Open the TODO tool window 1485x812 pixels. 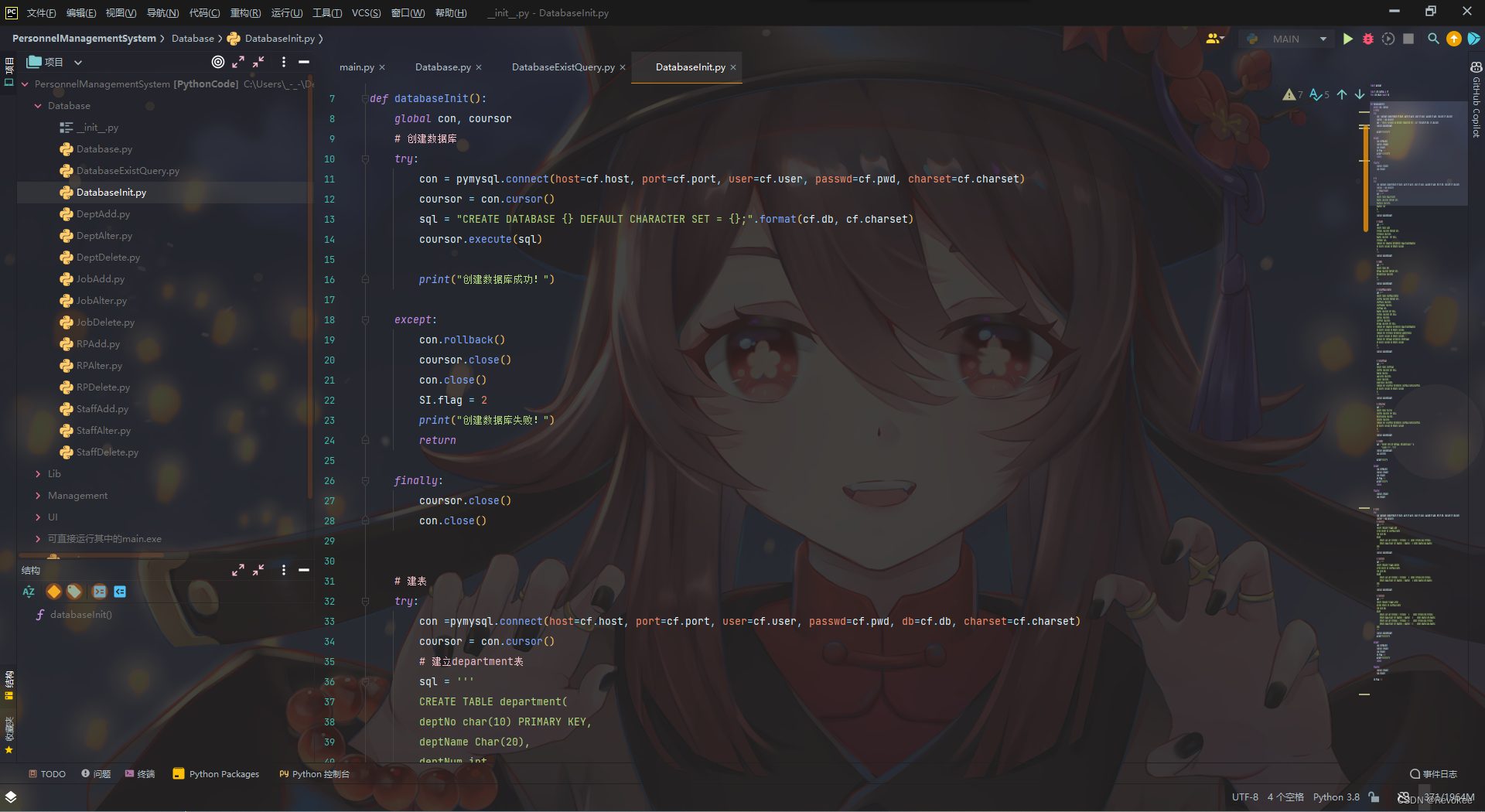(47, 774)
